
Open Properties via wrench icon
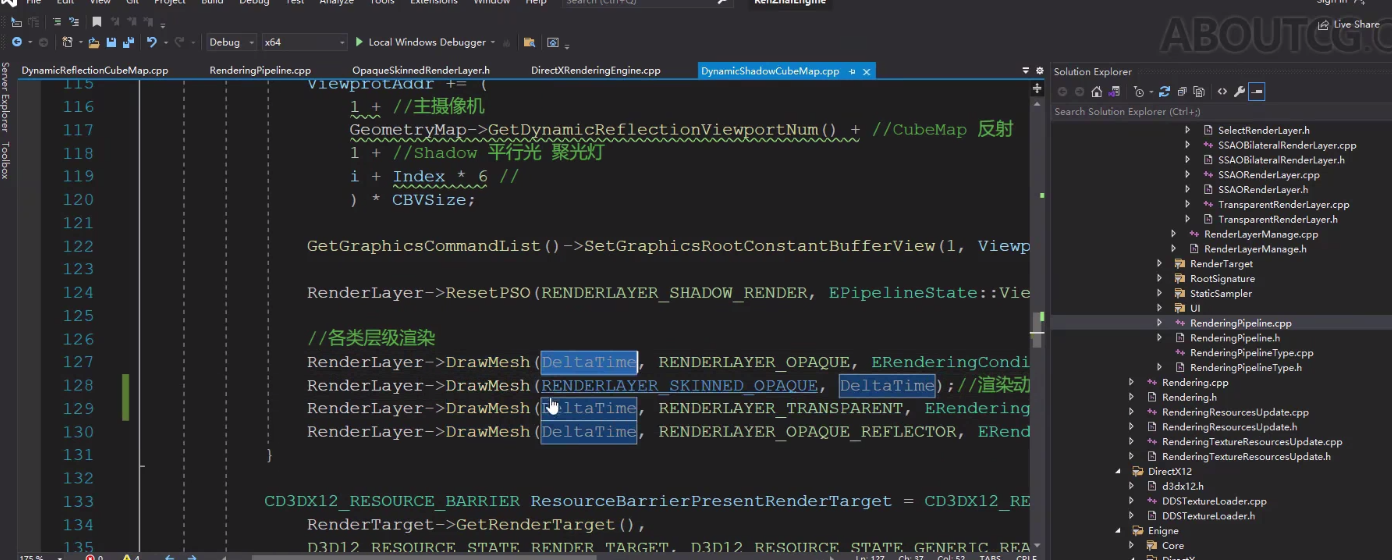click(x=1239, y=91)
